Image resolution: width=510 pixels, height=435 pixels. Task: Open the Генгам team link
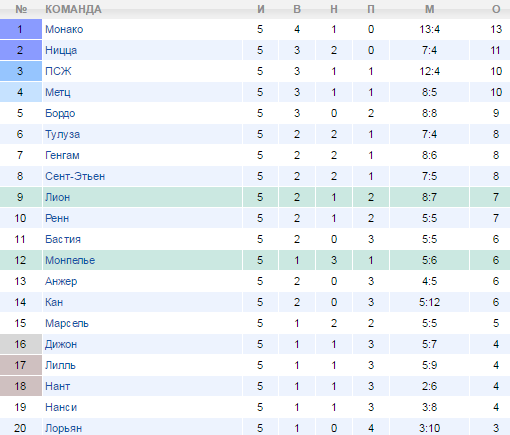(62, 155)
